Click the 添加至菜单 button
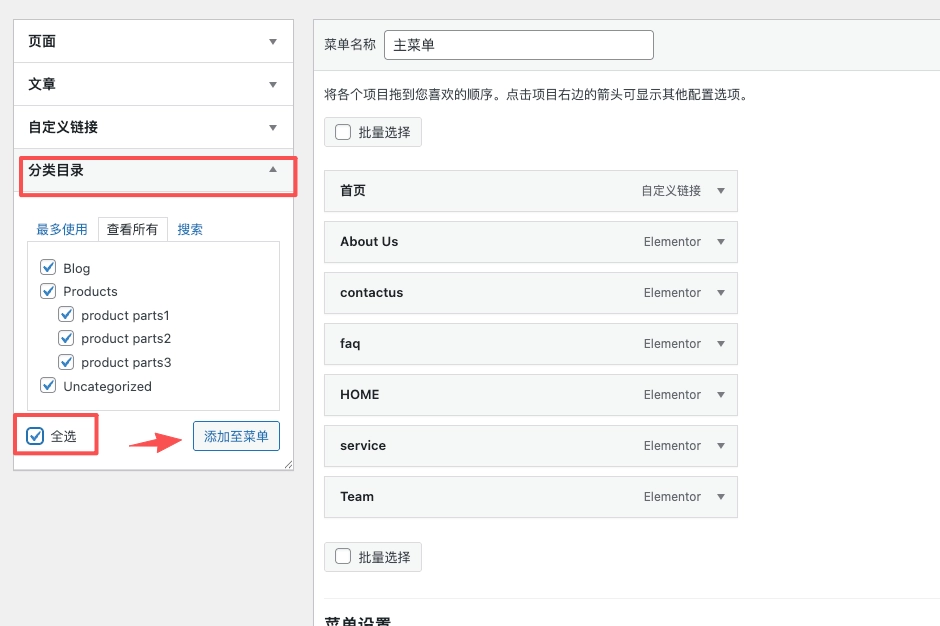The width and height of the screenshot is (940, 626). tap(236, 436)
